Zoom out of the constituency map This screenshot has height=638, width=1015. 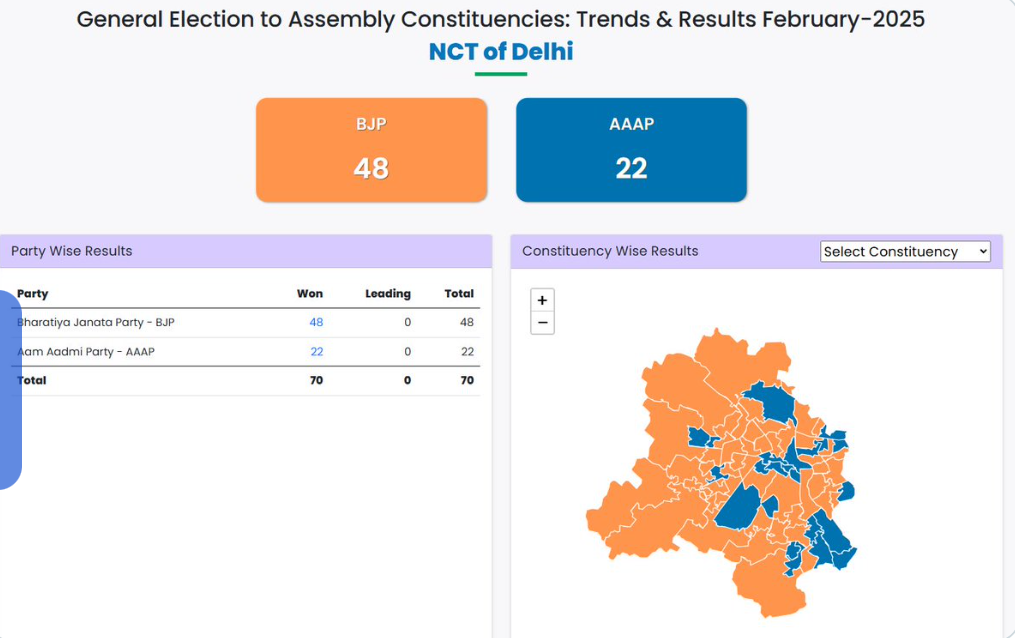[542, 323]
